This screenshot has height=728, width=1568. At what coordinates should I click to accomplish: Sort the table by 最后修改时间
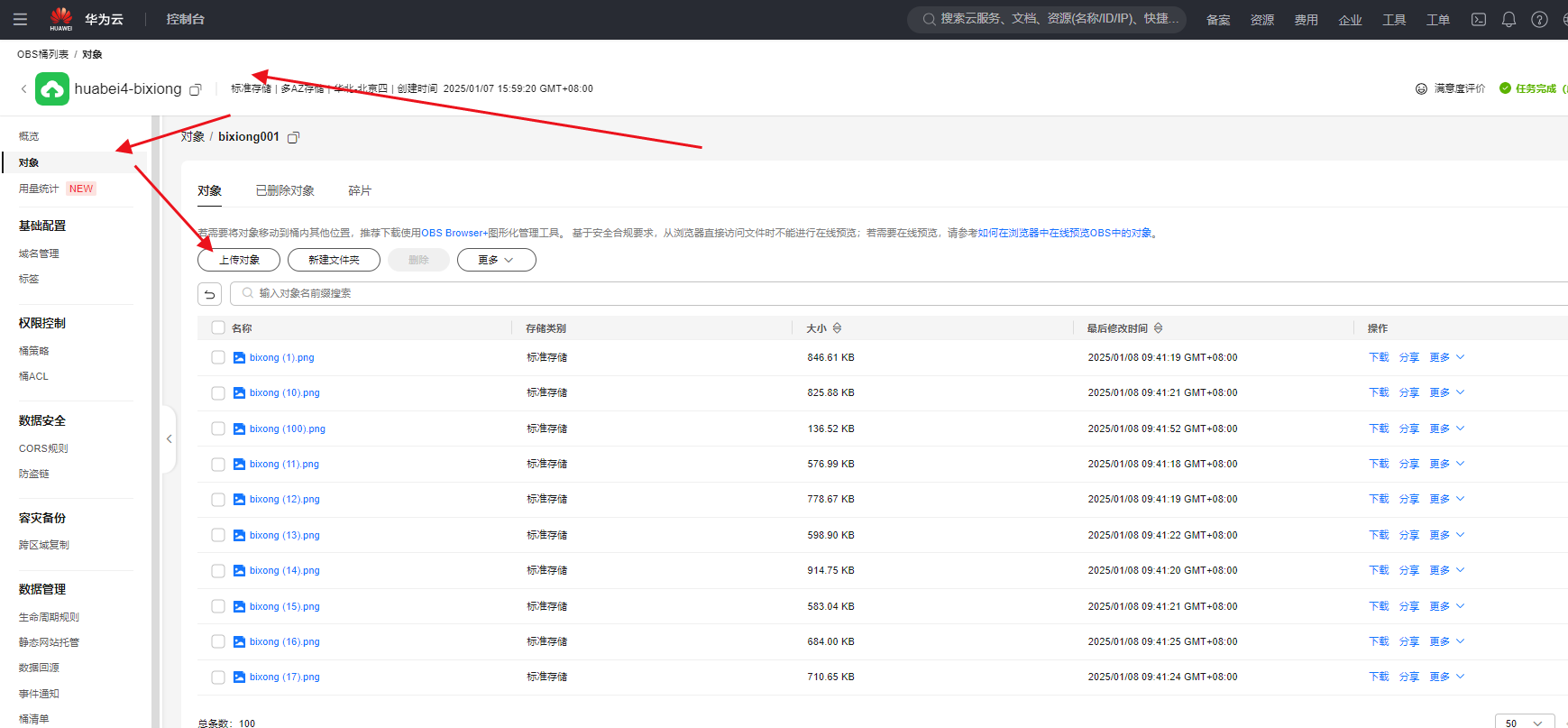point(1158,328)
